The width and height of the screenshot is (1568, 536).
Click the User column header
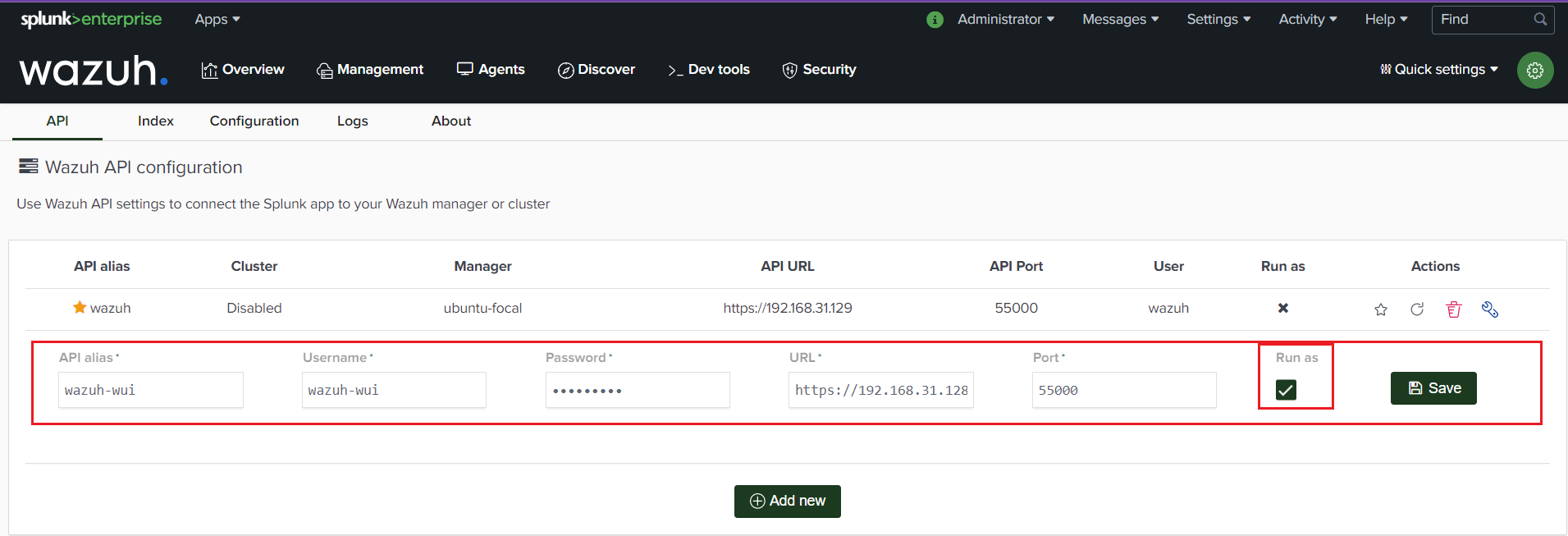click(x=1168, y=266)
